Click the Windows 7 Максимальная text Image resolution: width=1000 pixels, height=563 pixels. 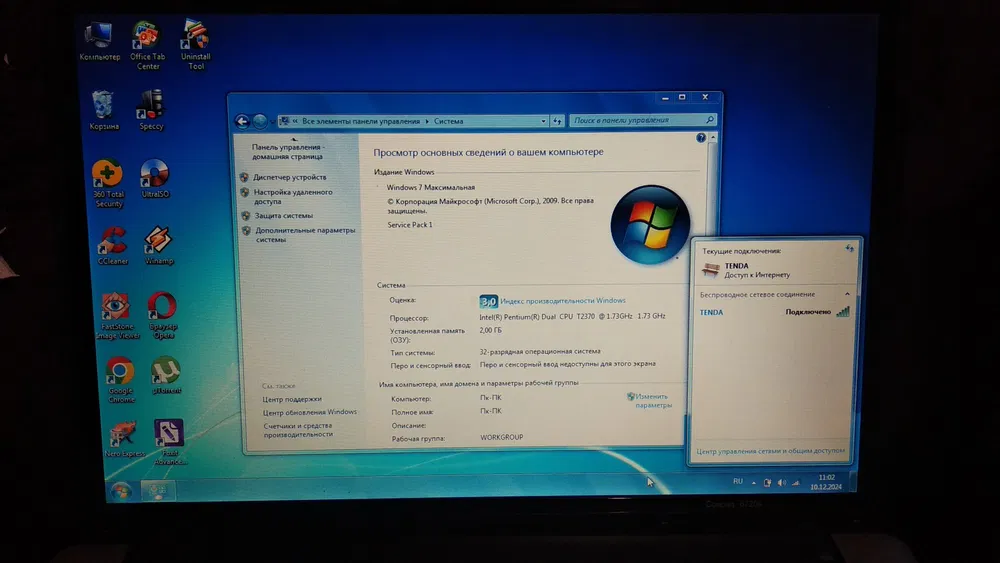[x=430, y=187]
